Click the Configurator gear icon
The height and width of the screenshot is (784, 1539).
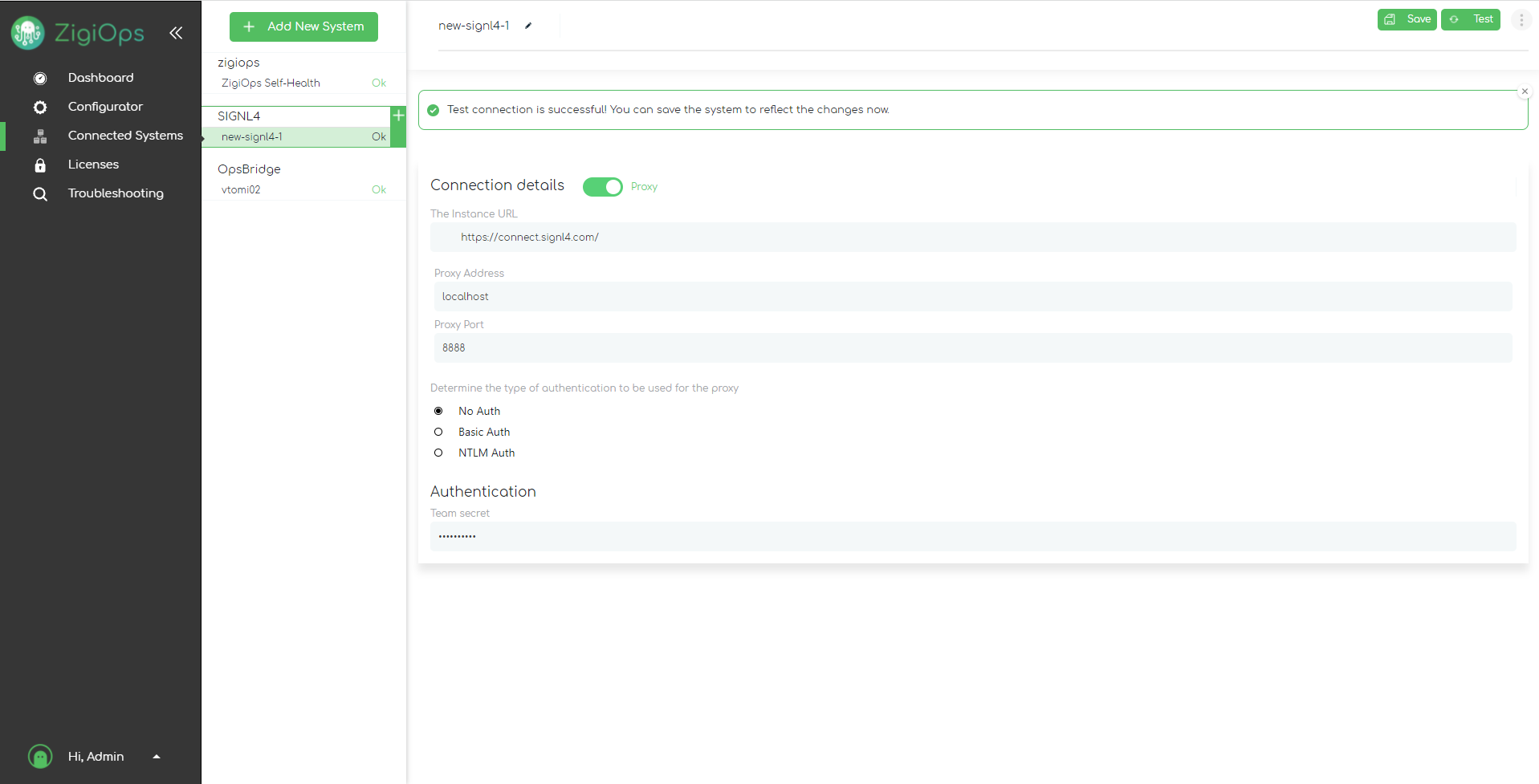(x=40, y=108)
